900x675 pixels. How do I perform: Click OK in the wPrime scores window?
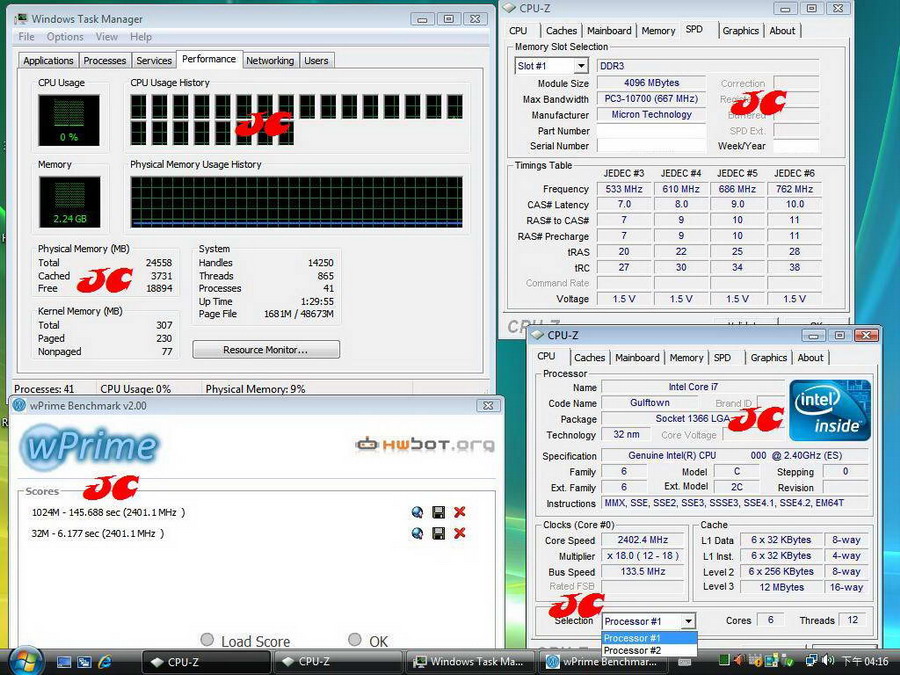(x=368, y=641)
